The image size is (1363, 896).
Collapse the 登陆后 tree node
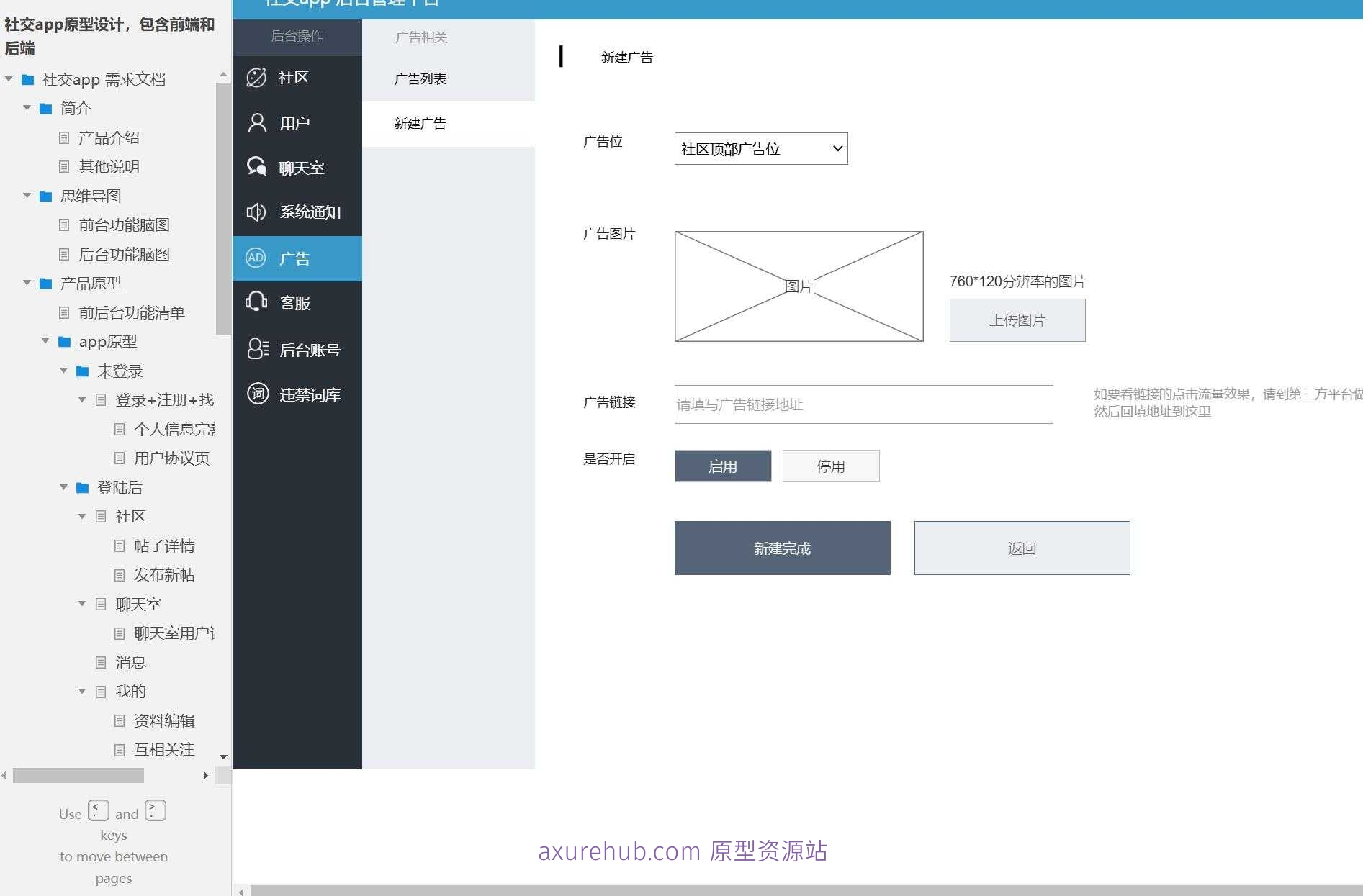(63, 487)
